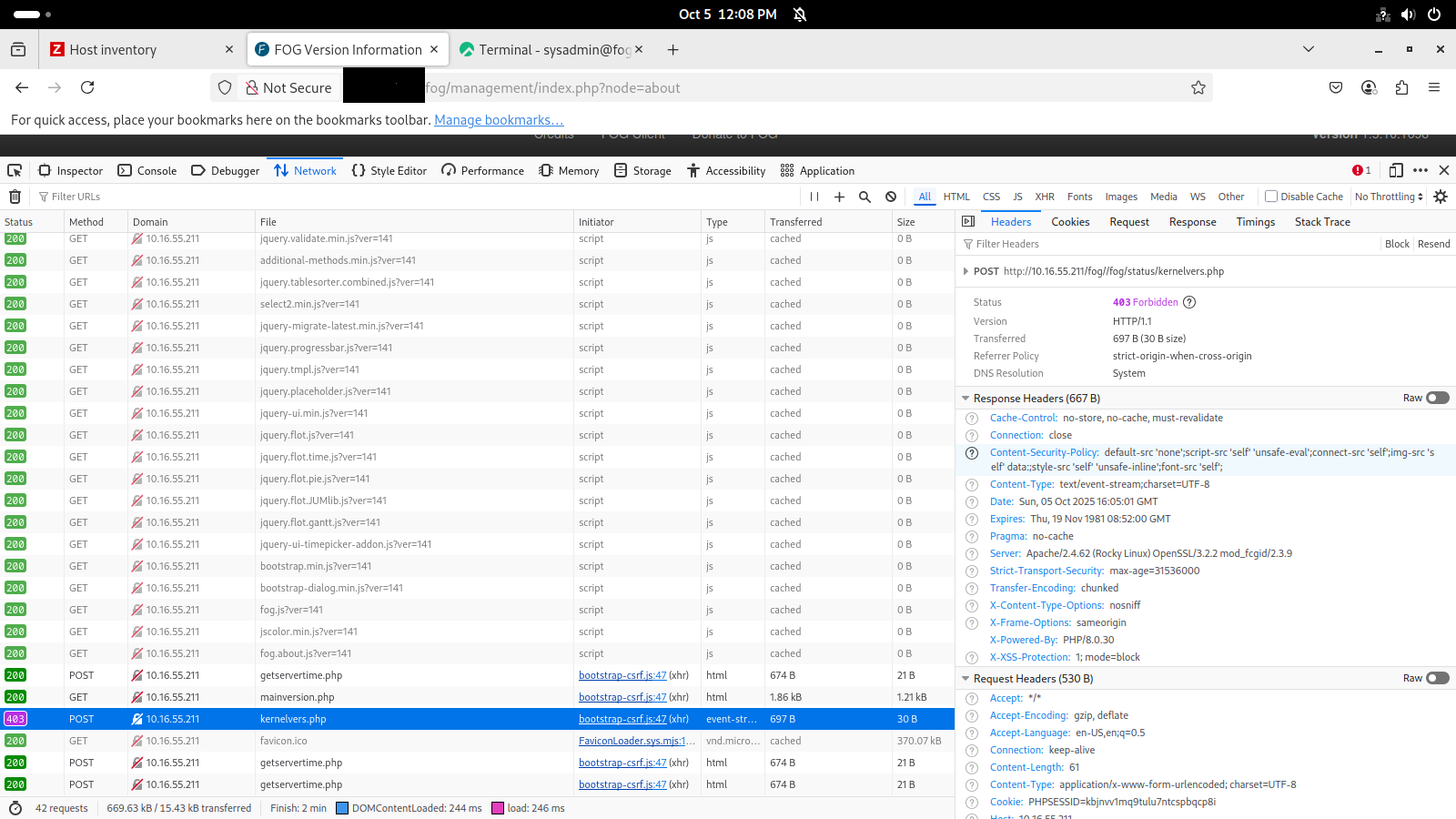
Task: Enable the Disable Cache checkbox
Action: click(x=1271, y=197)
